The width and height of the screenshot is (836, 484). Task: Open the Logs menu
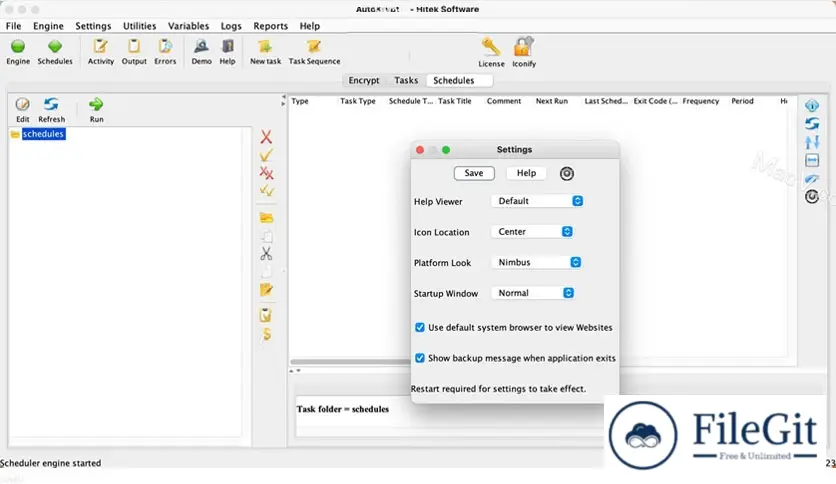point(231,26)
